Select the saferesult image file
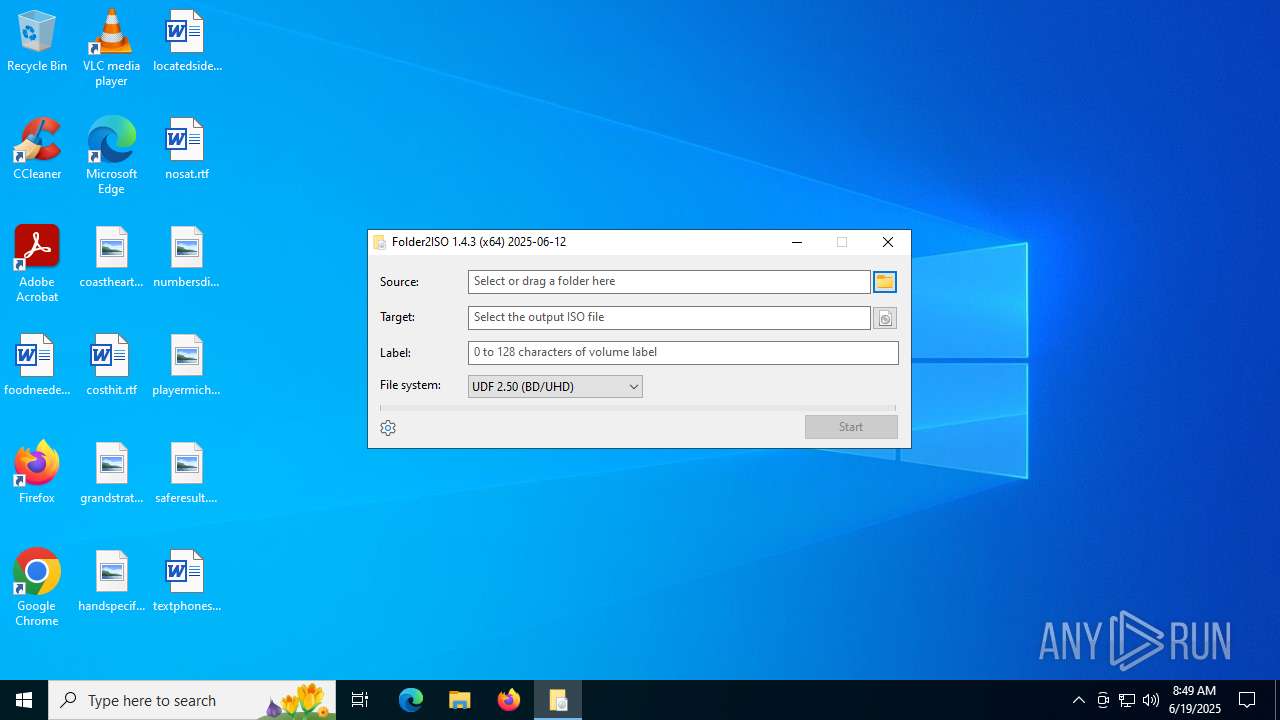 coord(187,474)
